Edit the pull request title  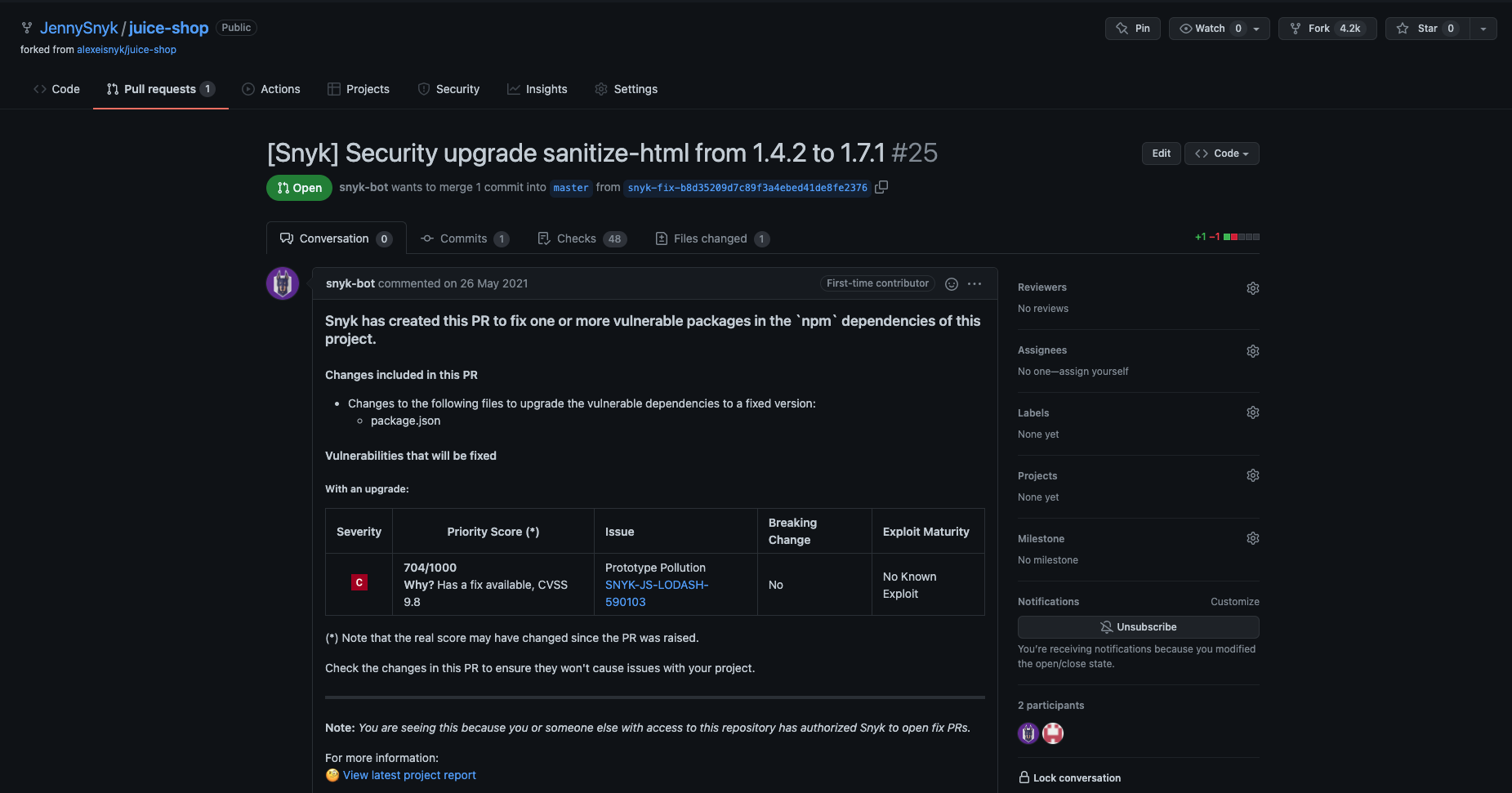(x=1161, y=154)
